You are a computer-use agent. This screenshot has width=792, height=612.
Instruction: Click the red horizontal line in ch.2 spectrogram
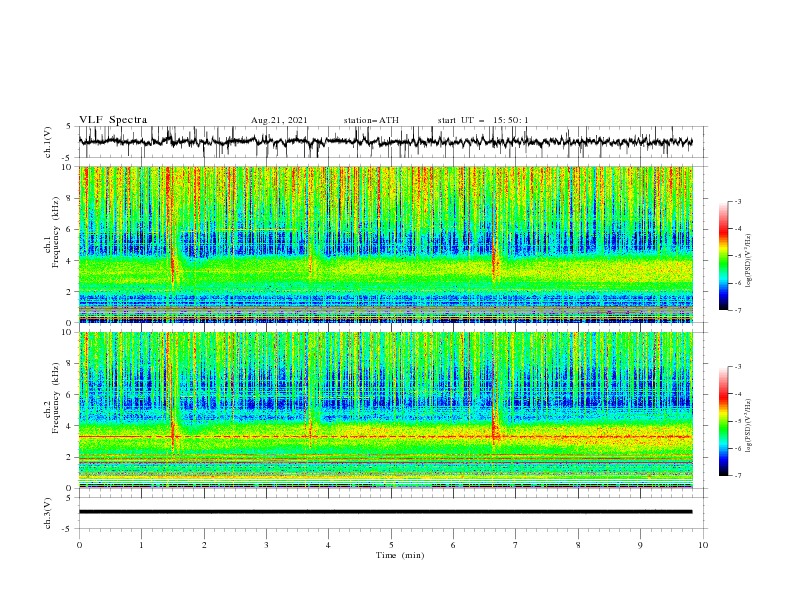click(385, 436)
